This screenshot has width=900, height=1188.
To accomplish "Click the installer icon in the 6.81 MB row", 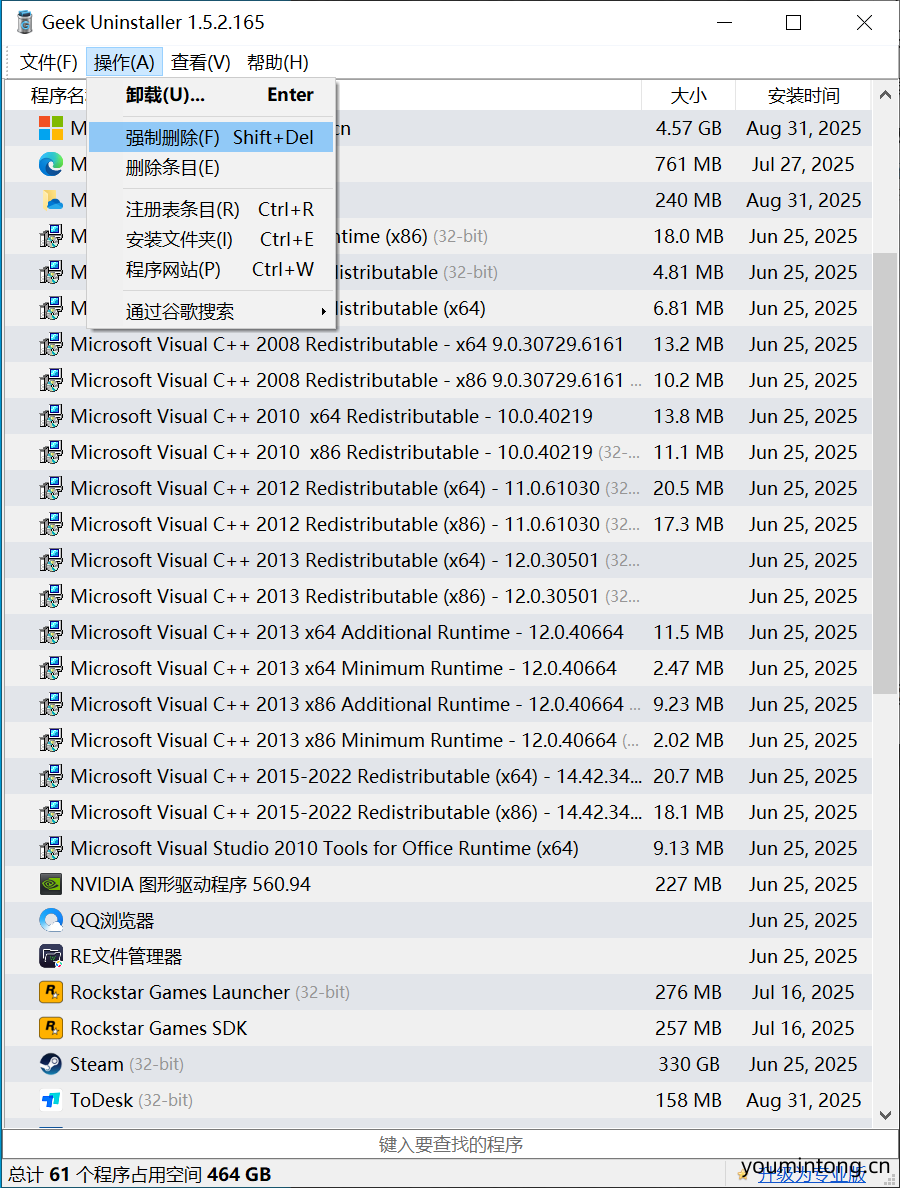I will pyautogui.click(x=51, y=308).
